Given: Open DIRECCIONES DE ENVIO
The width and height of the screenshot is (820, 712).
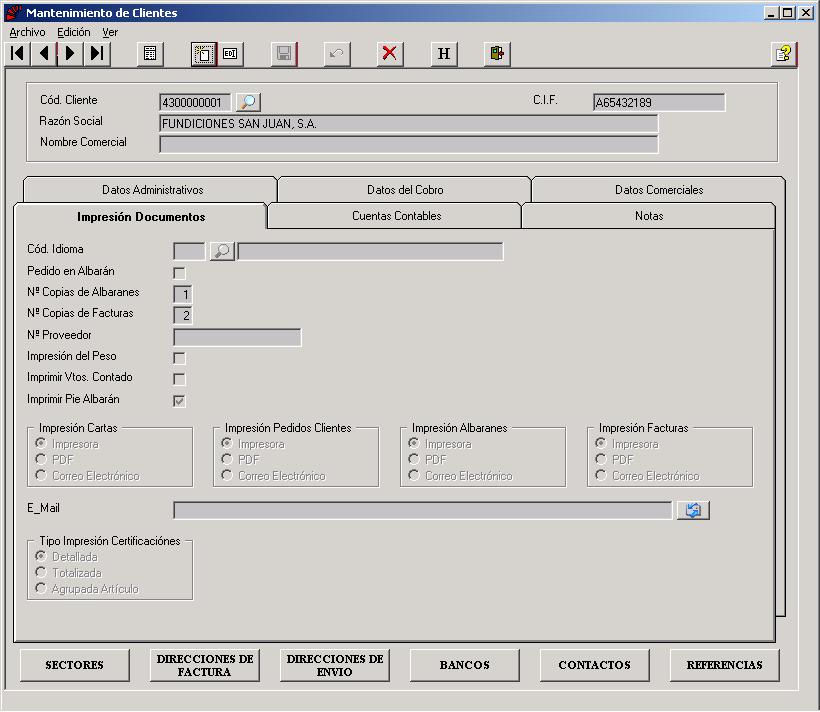Looking at the screenshot, I should (335, 665).
